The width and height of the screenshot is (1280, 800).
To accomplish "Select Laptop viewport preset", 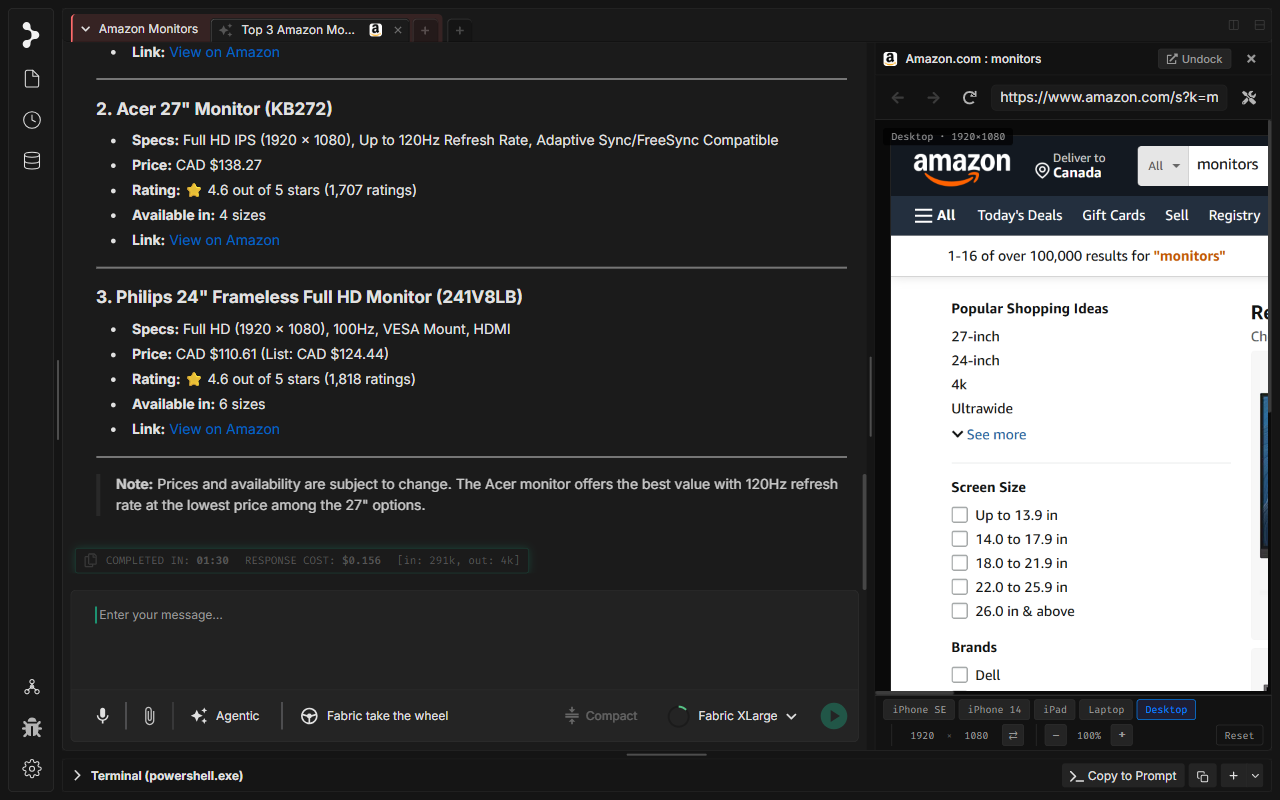I will [1106, 710].
